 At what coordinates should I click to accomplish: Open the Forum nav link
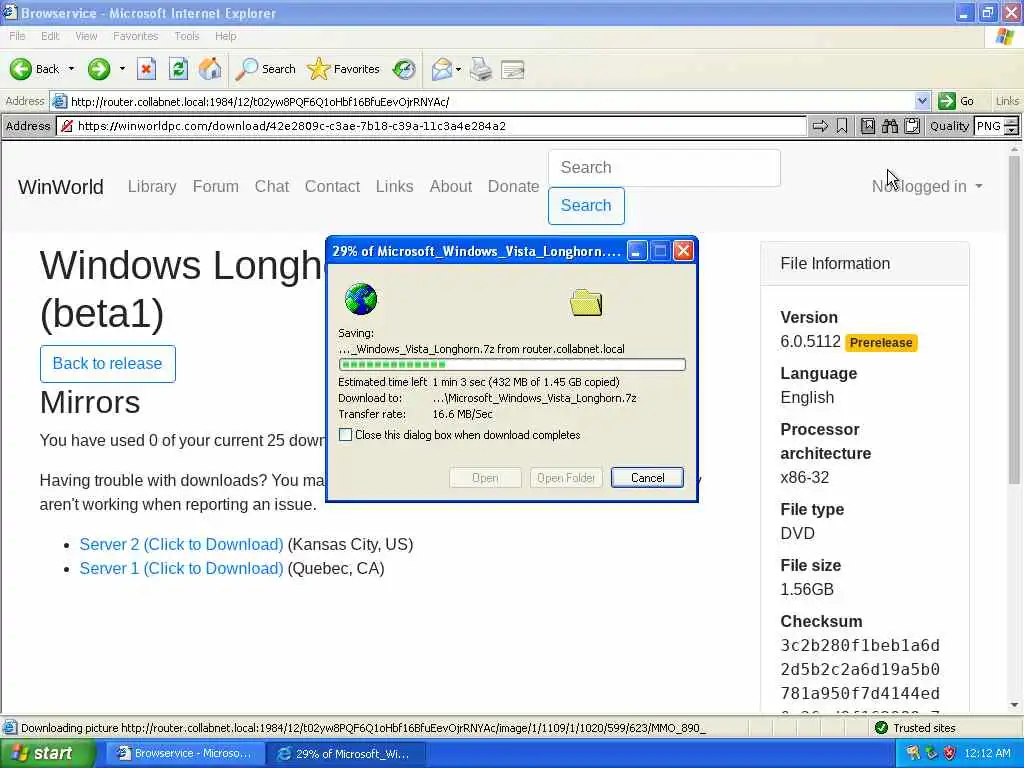point(216,187)
